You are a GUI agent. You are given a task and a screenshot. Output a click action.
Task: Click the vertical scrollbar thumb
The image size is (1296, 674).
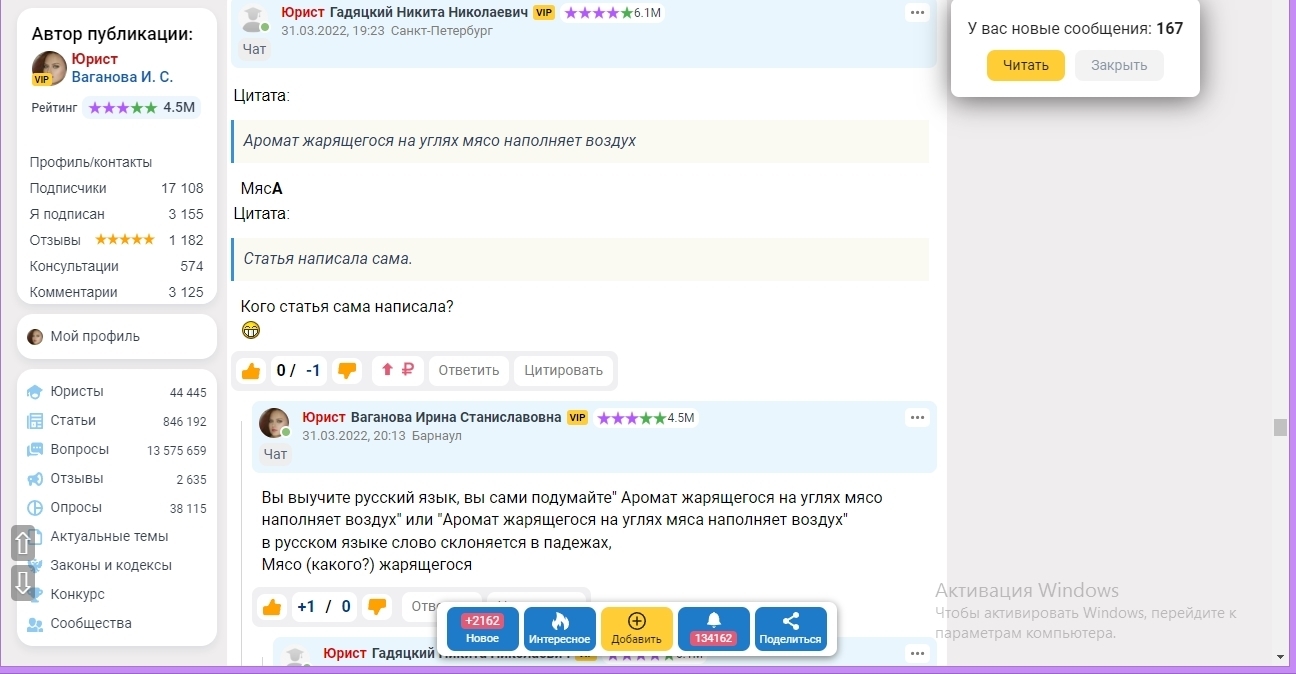click(x=1279, y=427)
